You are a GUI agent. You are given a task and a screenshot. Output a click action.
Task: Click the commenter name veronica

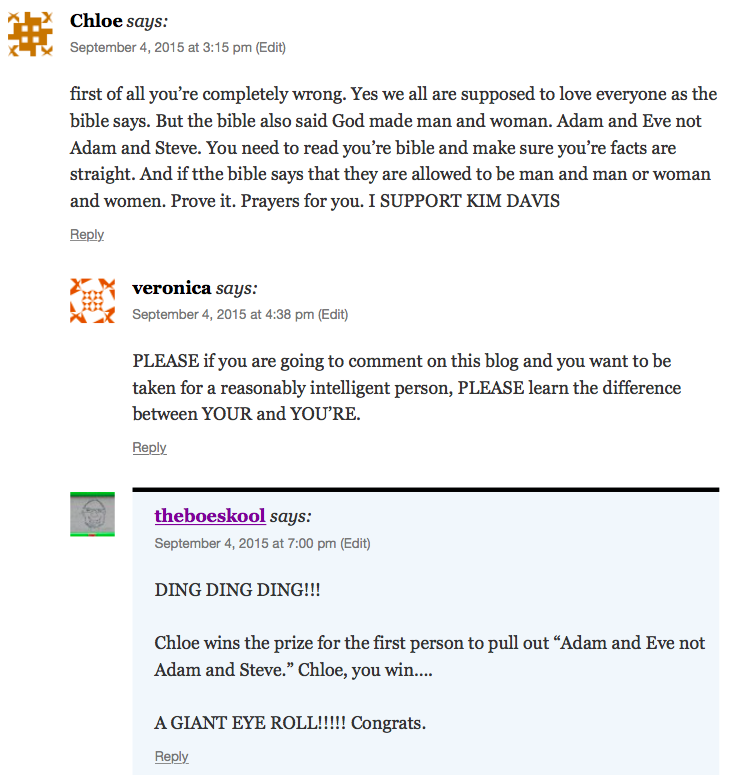171,288
